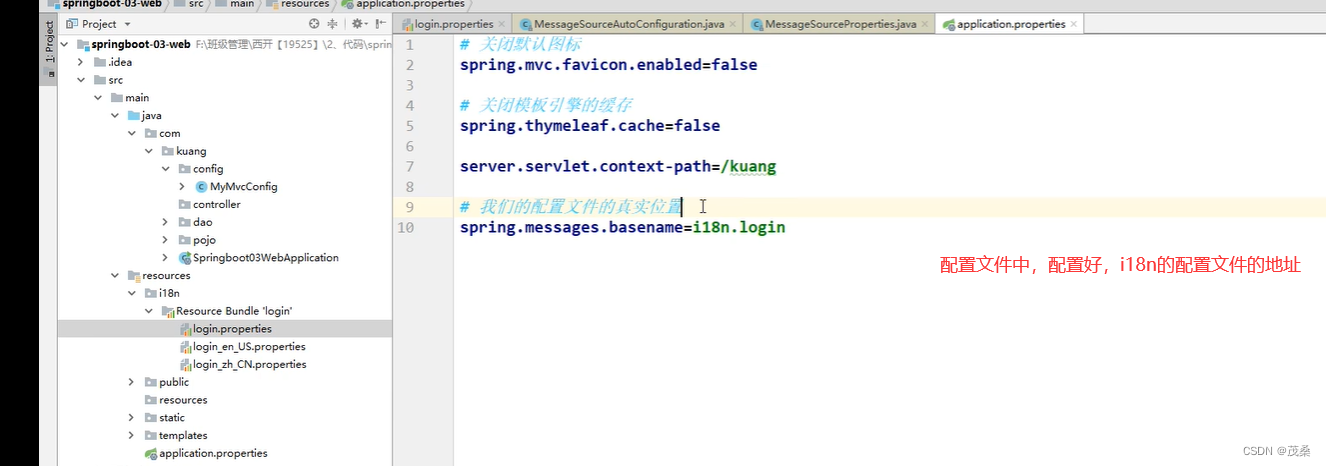The height and width of the screenshot is (466, 1326).
Task: Click 'spring.mvc.favicon.enabled=false' on line 2
Action: [x=608, y=64]
